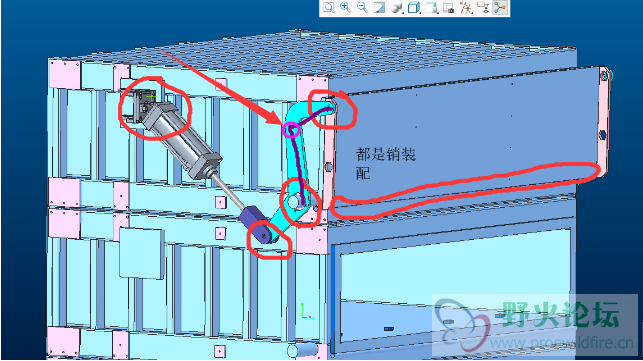The image size is (643, 361).
Task: Click the Repaint screen icon
Action: 380,7
